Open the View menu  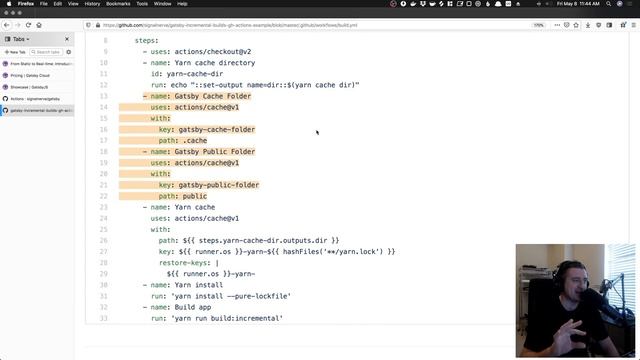[73, 4]
